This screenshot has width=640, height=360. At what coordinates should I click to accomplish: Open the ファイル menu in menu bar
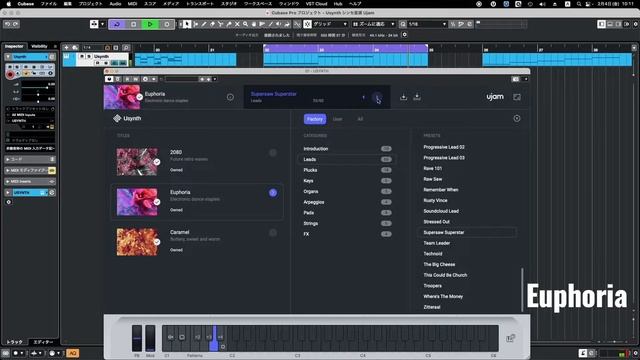click(x=49, y=4)
